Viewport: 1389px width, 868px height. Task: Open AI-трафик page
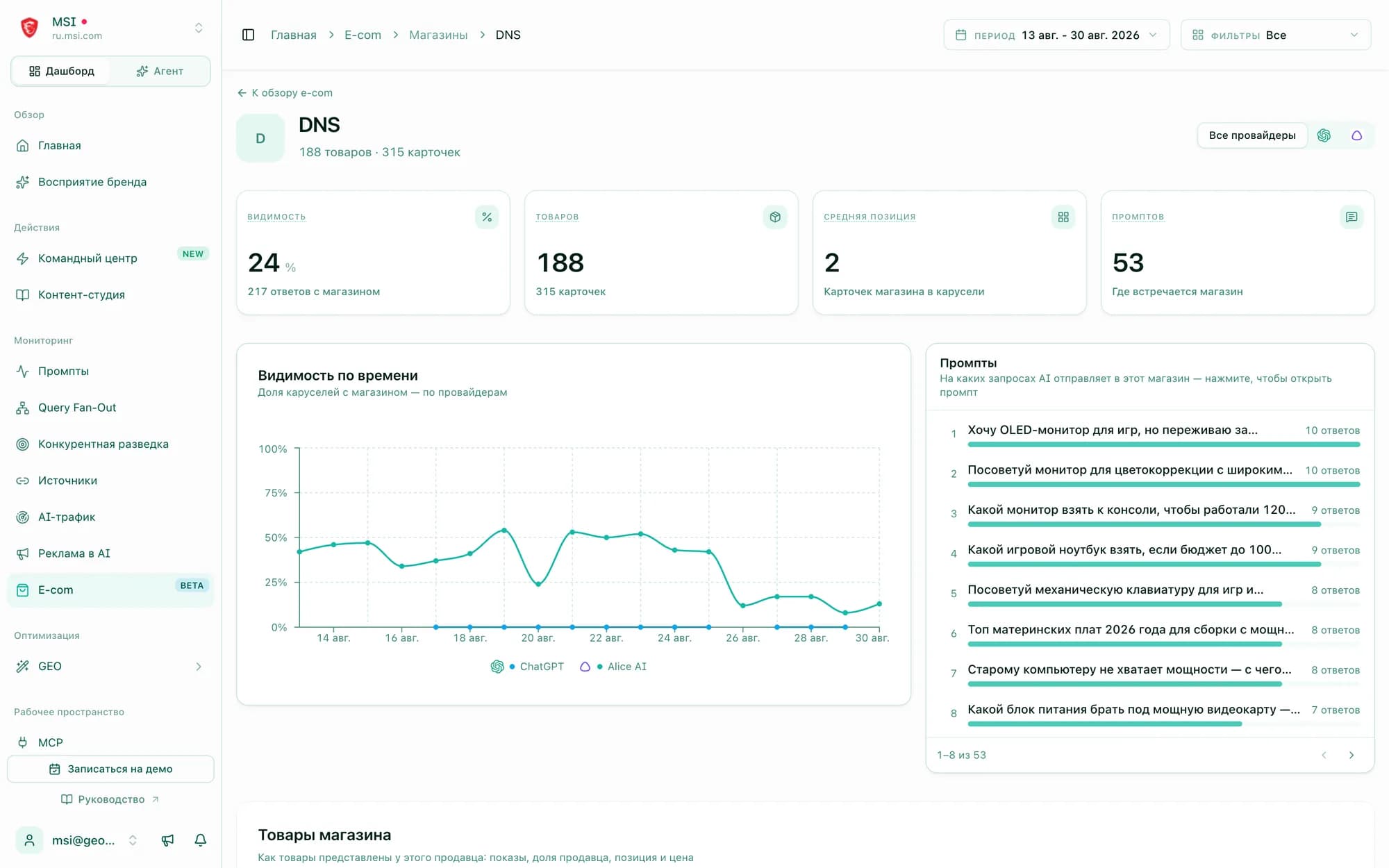tap(111, 517)
